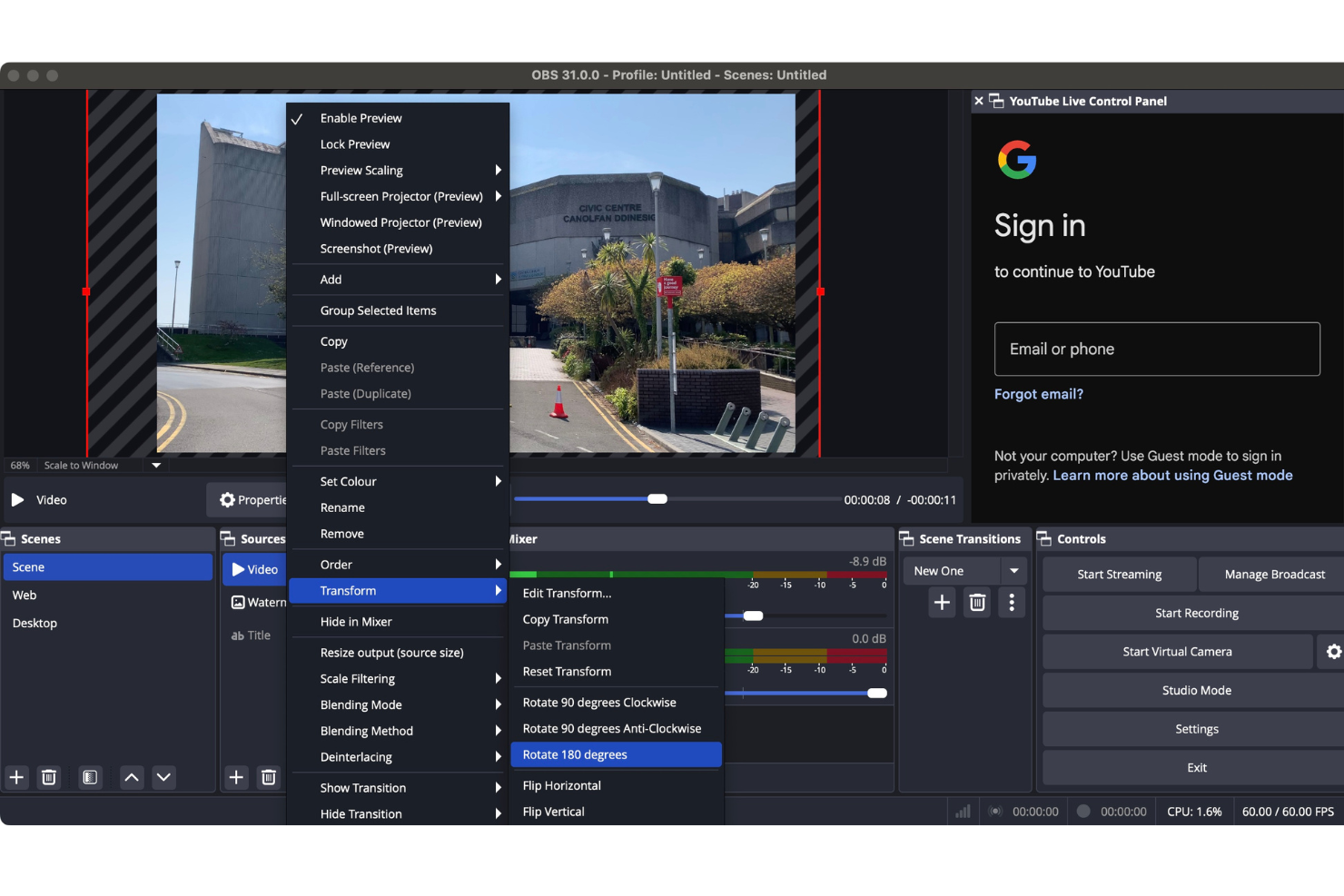Click the Scenes dock pop-out icon
The height and width of the screenshot is (896, 1344).
(x=8, y=539)
